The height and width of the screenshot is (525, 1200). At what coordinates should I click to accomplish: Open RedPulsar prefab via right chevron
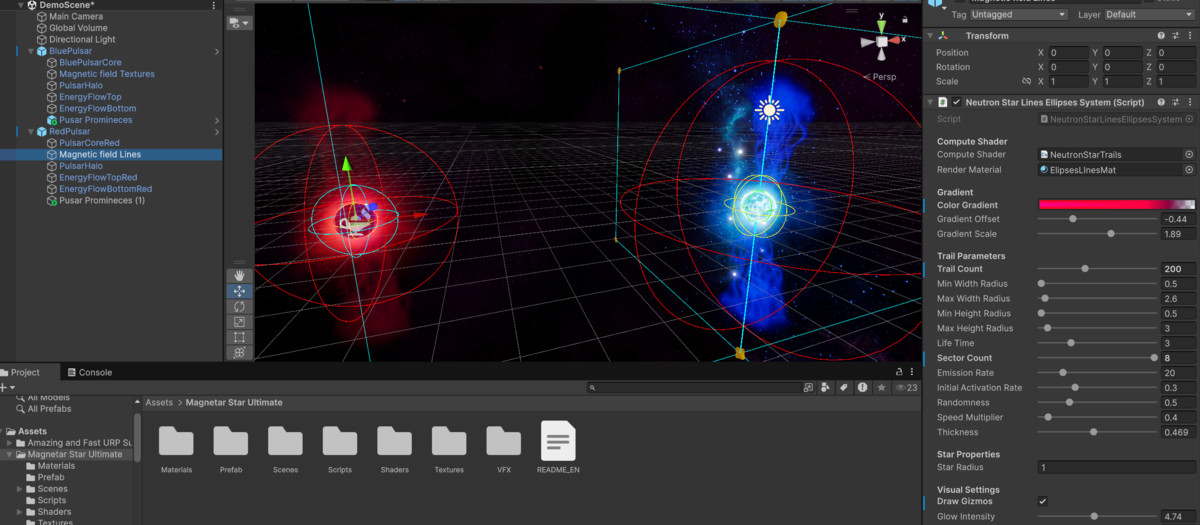216,131
